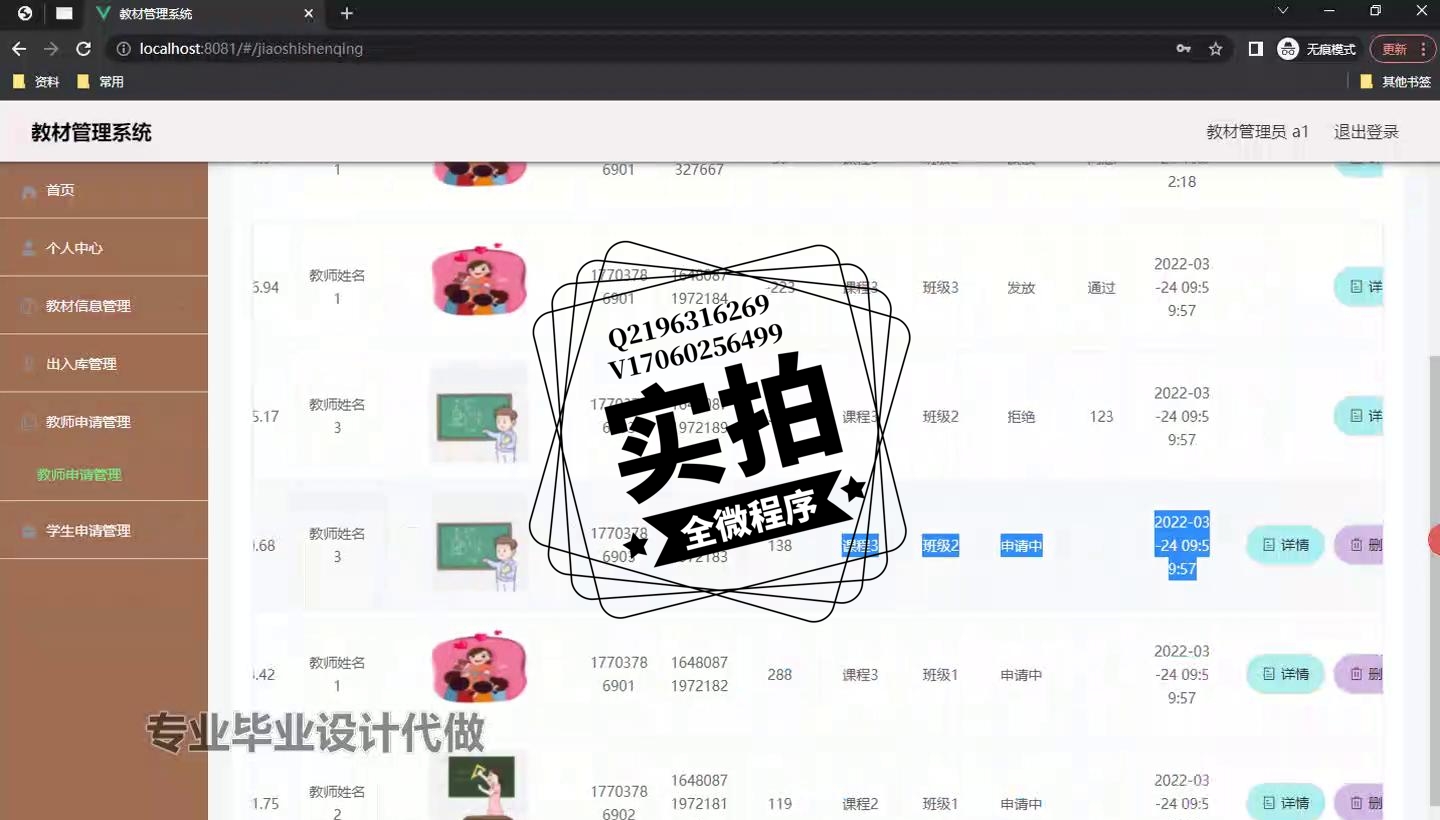
Task: Click the 123 reply cell
Action: tap(1101, 417)
